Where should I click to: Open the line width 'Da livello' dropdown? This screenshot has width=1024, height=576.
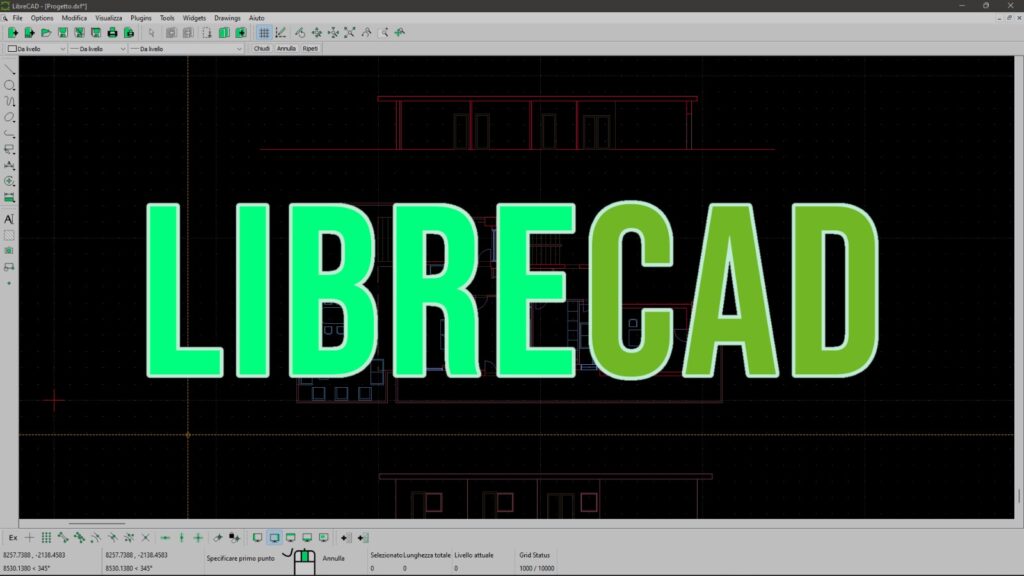pyautogui.click(x=98, y=48)
